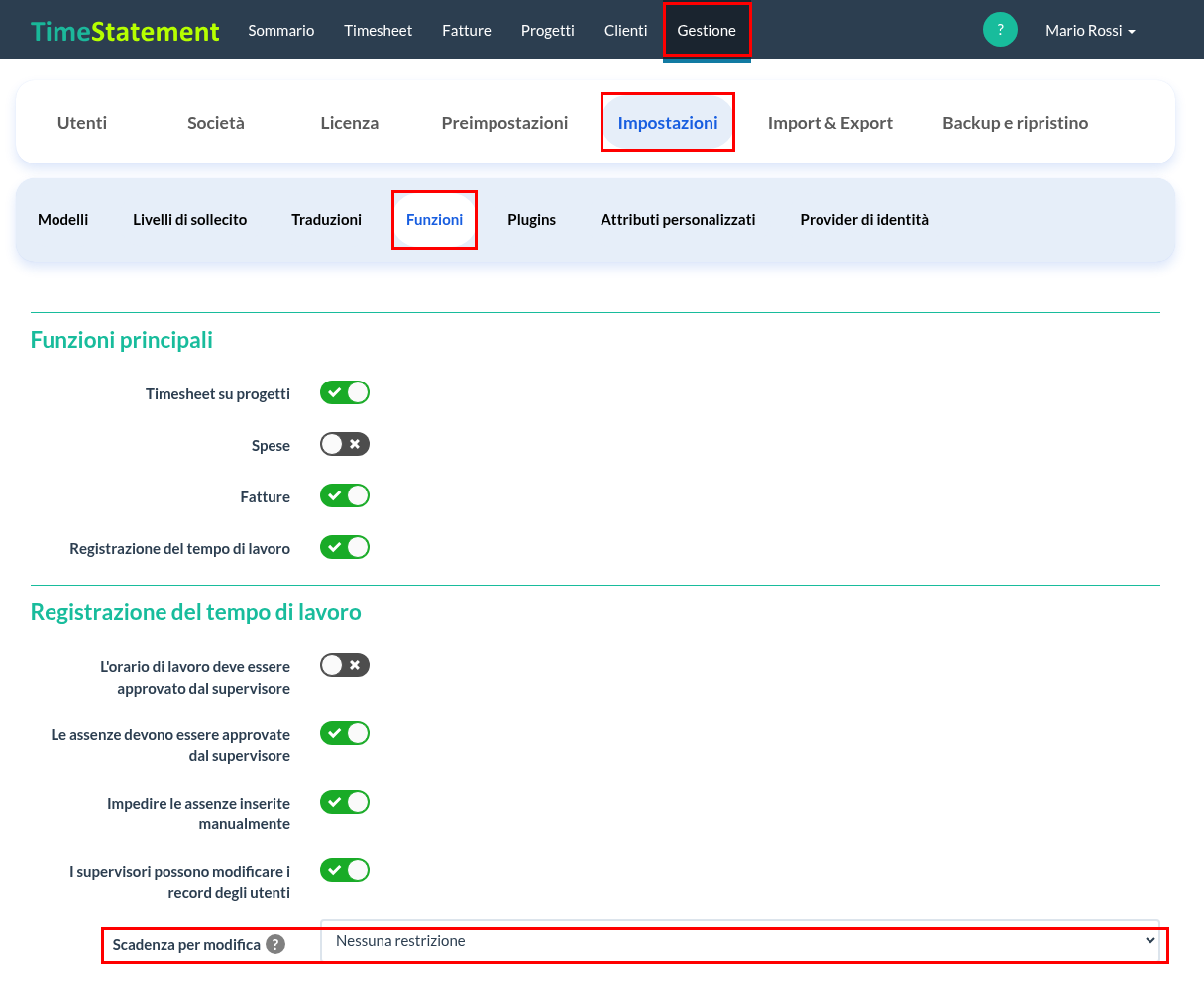1204x981 pixels.
Task: Open the Scadenza per modifica dropdown
Action: click(x=740, y=941)
